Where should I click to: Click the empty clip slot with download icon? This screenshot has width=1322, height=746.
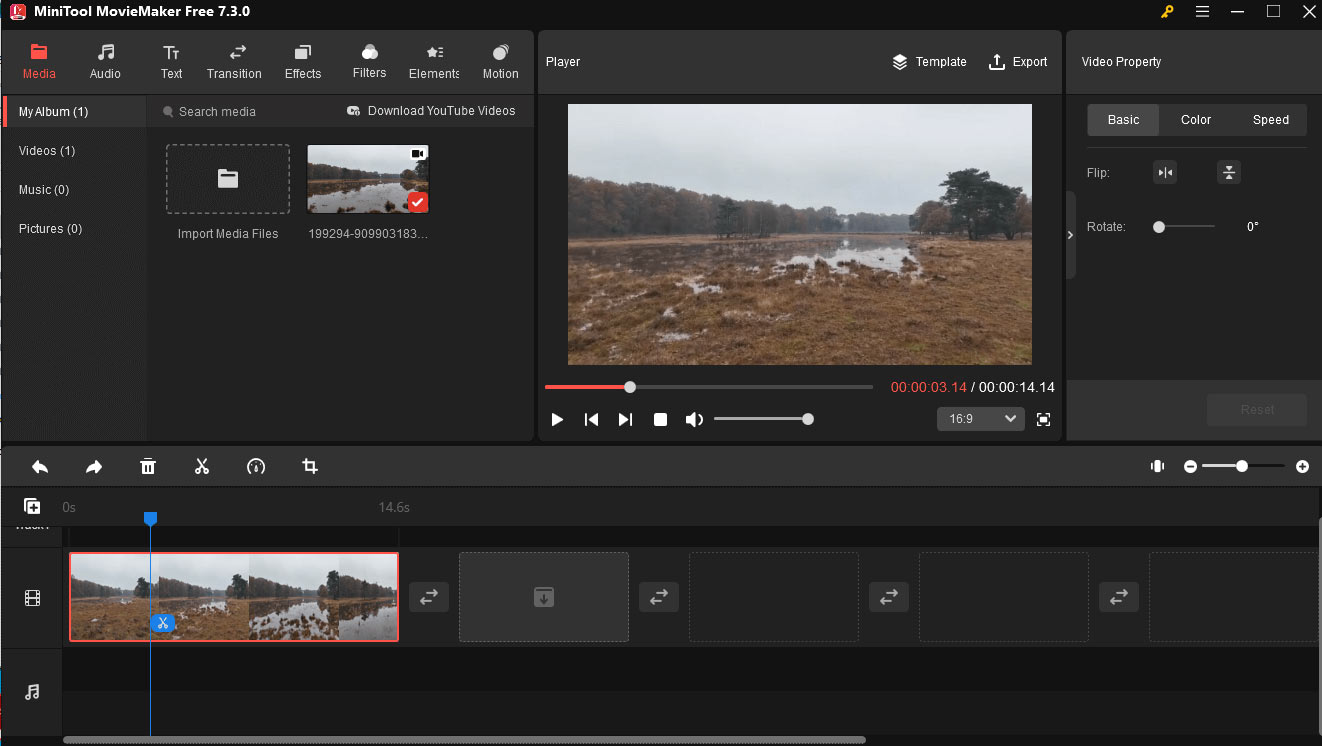pos(544,597)
